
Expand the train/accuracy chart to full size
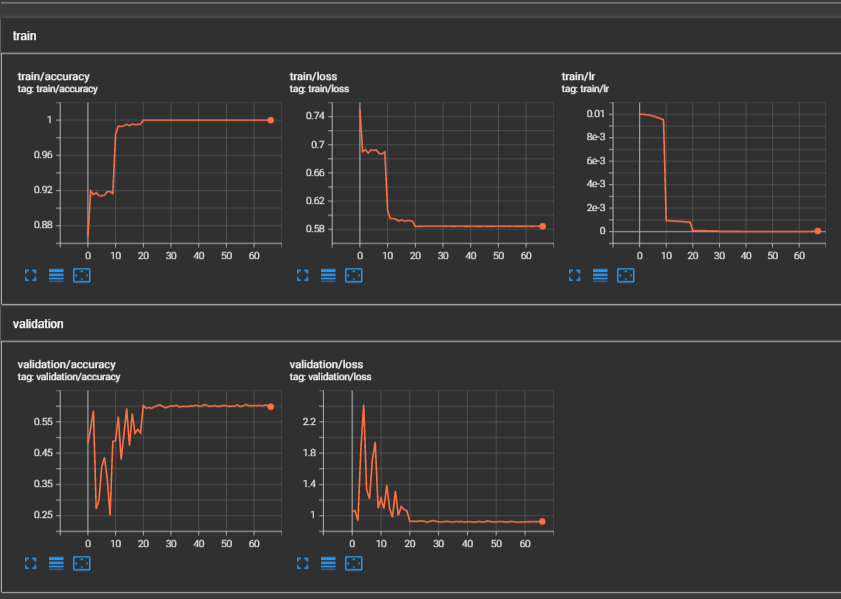[x=30, y=274]
